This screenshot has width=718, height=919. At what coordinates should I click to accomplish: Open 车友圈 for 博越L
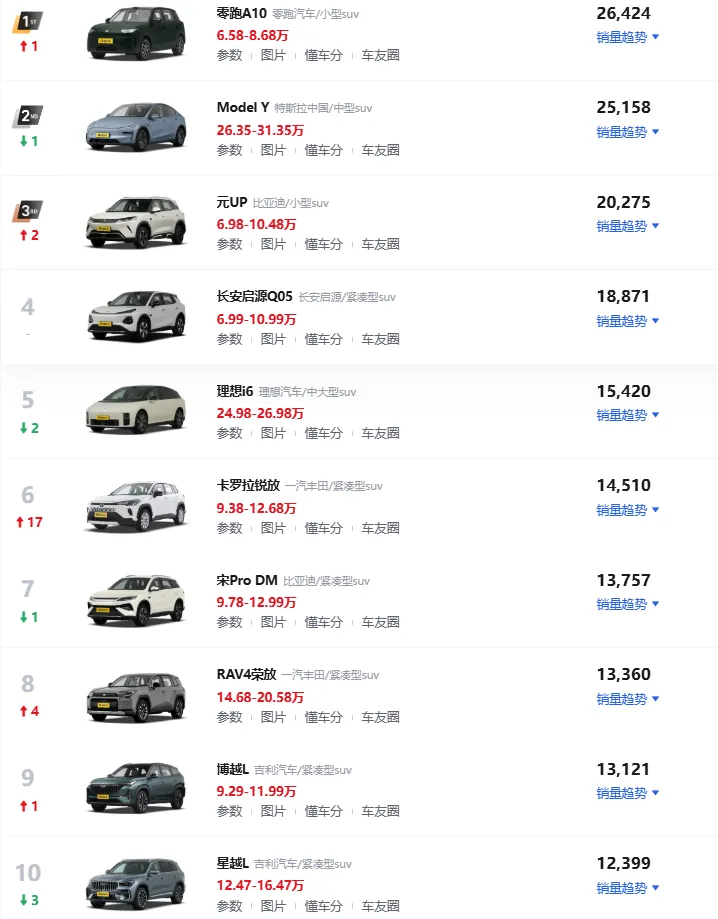click(x=380, y=811)
